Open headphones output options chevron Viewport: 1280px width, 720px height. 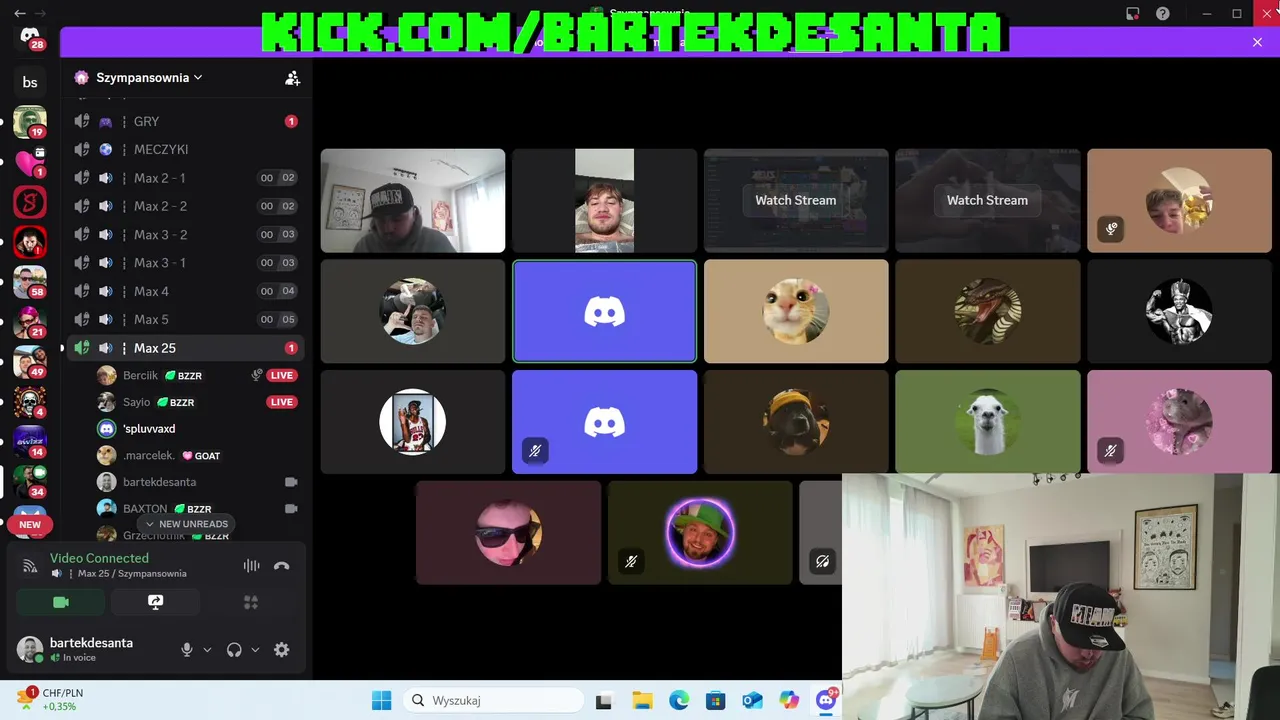(255, 650)
